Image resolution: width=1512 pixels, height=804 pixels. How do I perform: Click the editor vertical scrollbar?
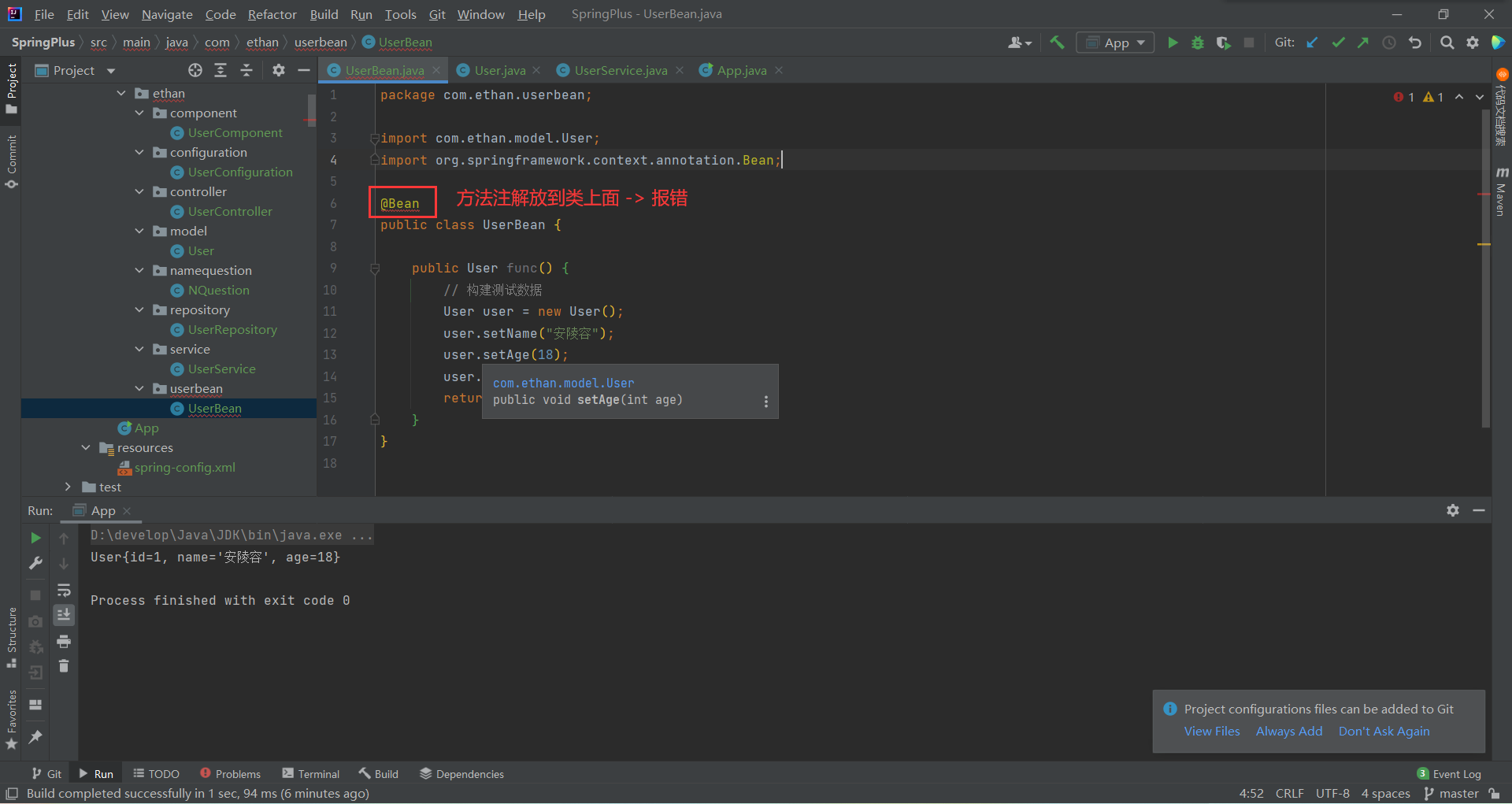tap(1485, 268)
